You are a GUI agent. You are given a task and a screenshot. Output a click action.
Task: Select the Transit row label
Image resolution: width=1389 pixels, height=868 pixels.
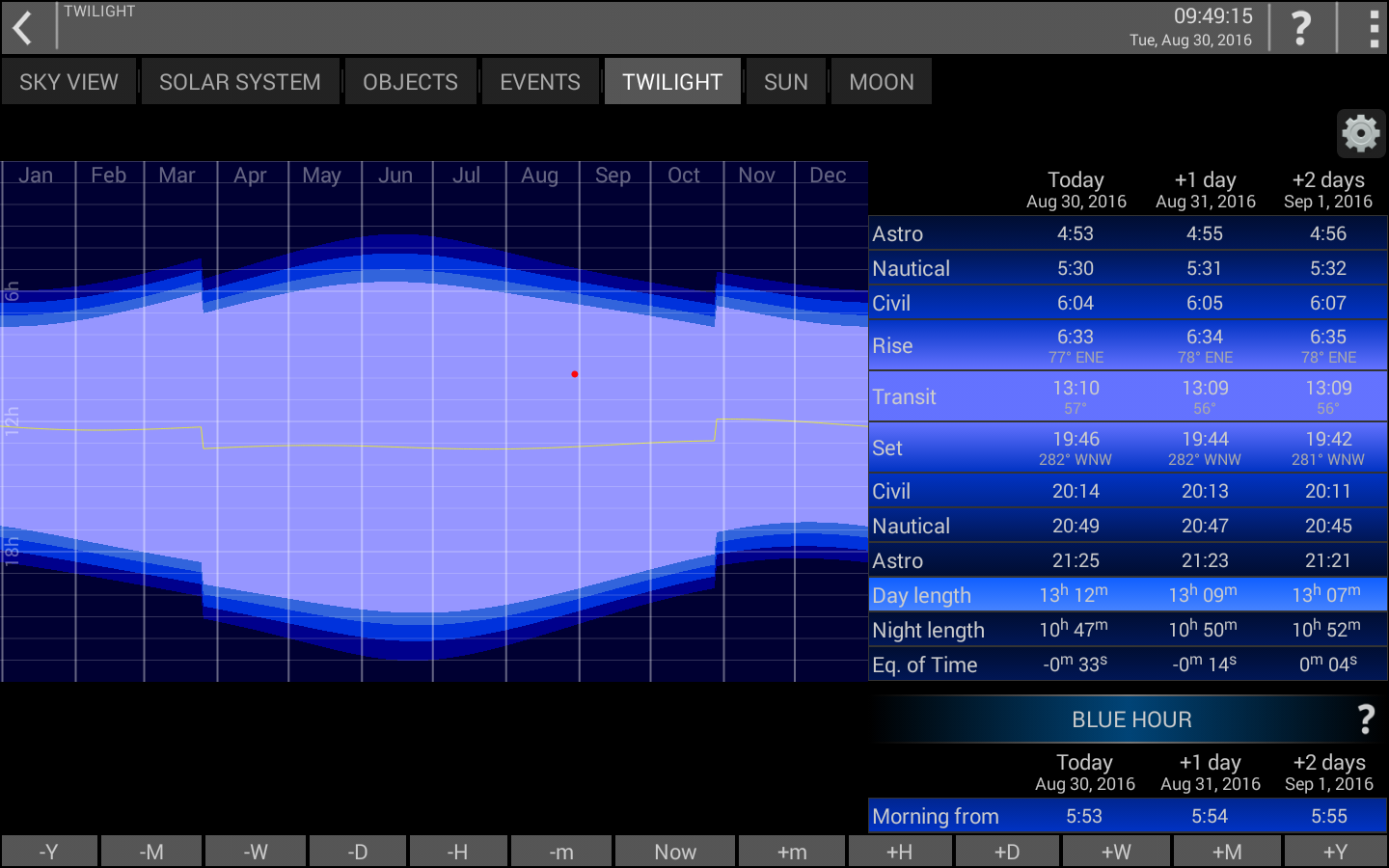tap(904, 396)
